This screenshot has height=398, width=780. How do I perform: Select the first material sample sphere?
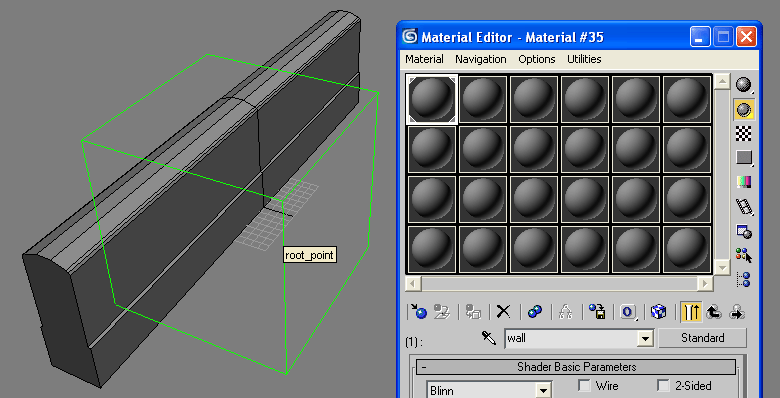click(x=432, y=99)
